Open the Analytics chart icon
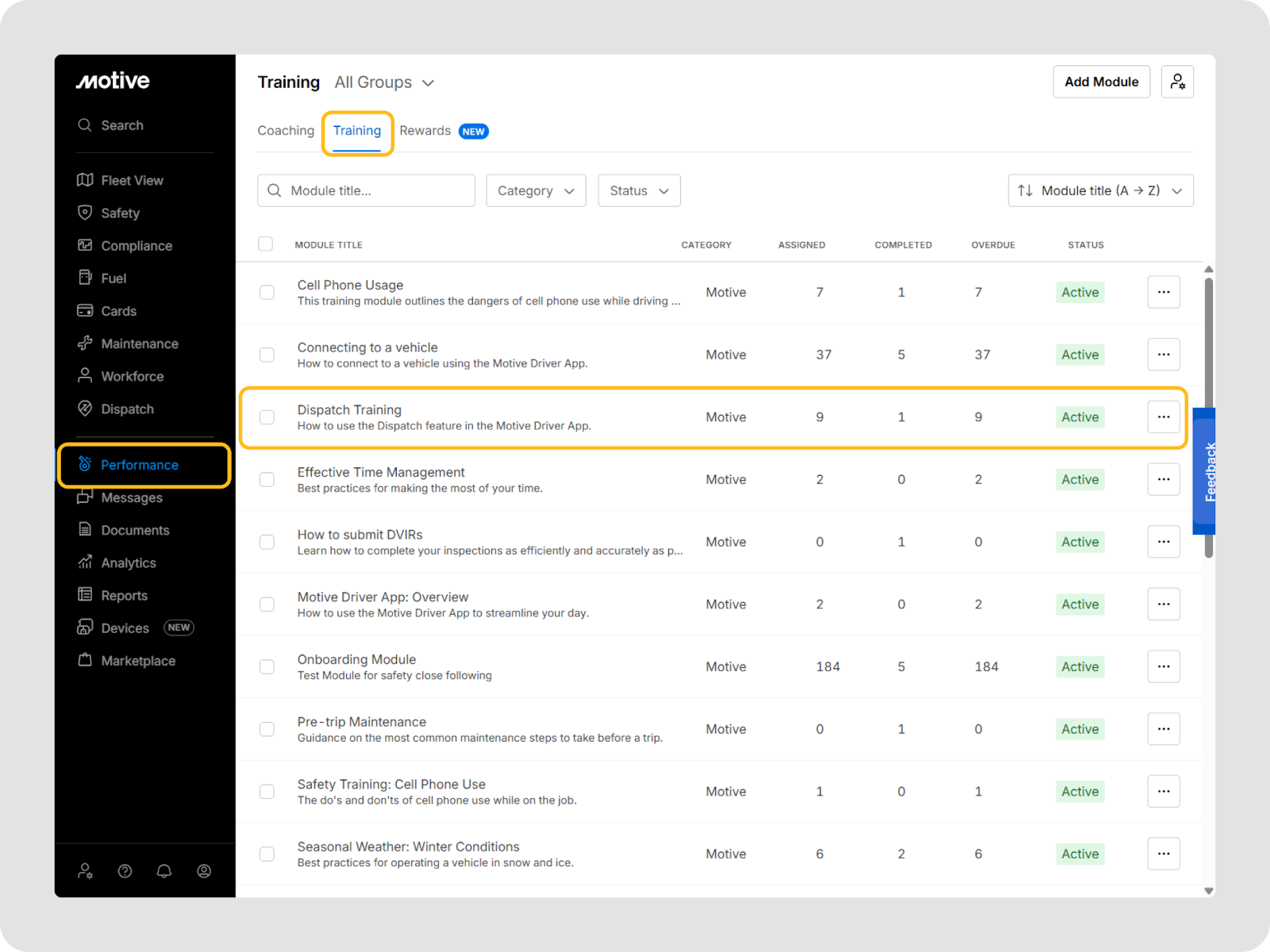The height and width of the screenshot is (952, 1270). click(85, 562)
